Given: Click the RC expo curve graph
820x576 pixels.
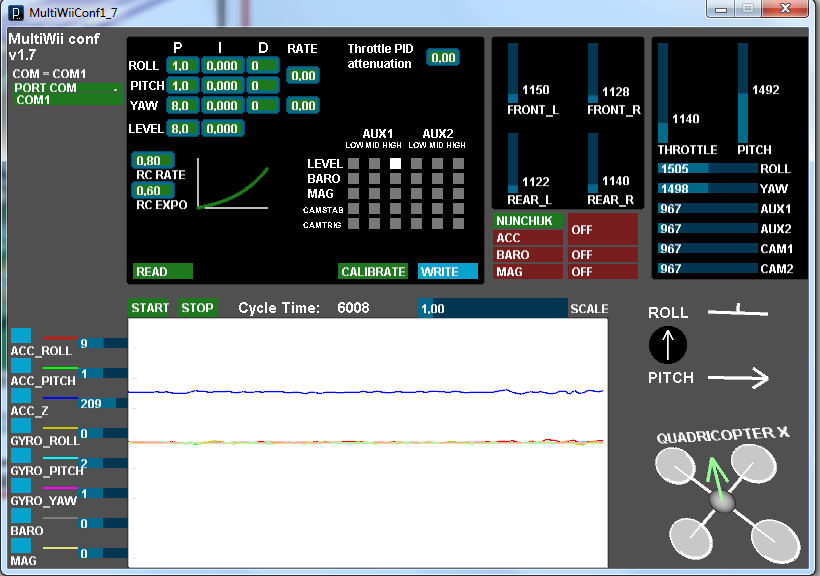Looking at the screenshot, I should point(233,185).
